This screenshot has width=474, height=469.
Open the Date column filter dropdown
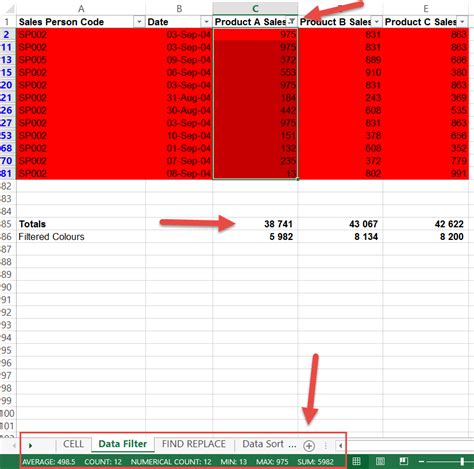(x=206, y=22)
